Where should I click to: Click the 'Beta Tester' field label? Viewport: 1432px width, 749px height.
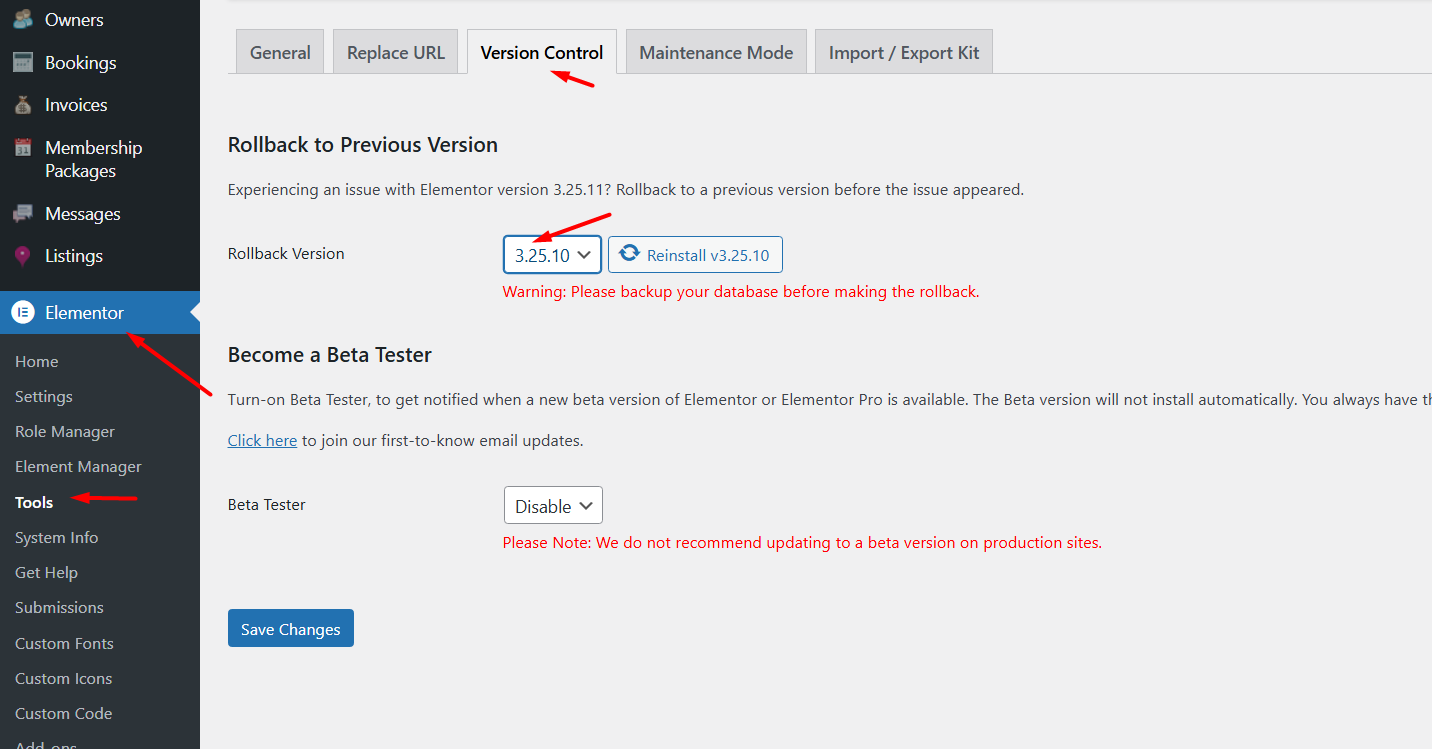[267, 505]
